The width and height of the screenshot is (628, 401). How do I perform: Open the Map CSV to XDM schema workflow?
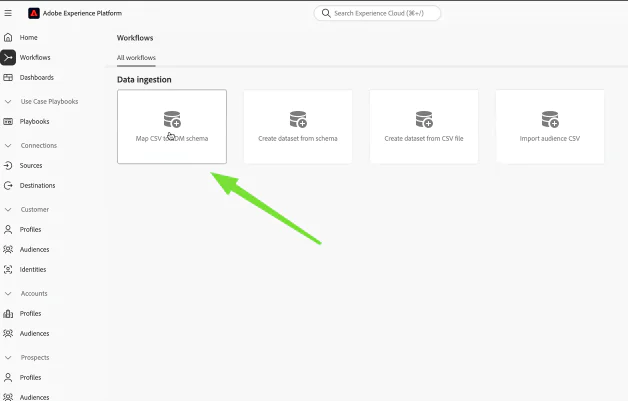[x=172, y=127]
